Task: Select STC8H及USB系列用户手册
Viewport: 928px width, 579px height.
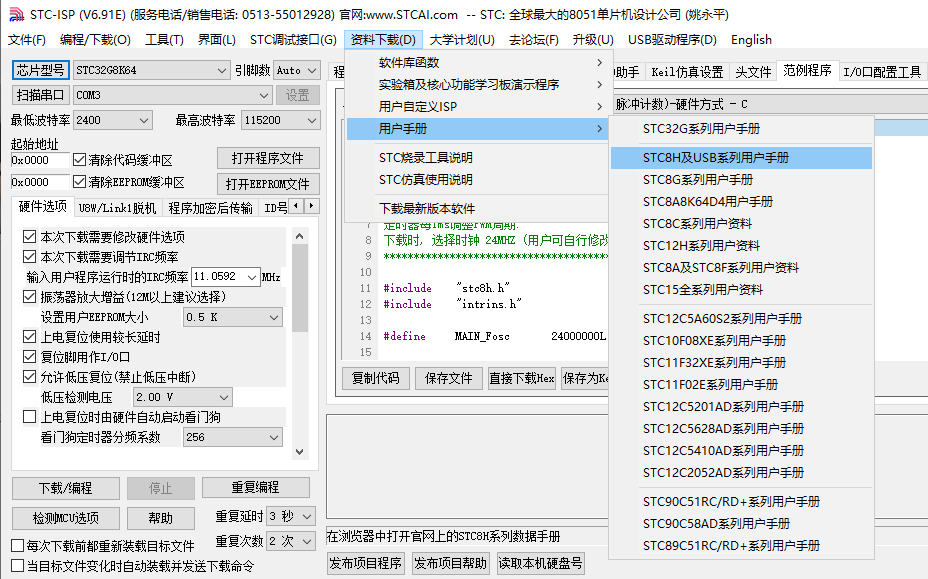Action: tap(741, 157)
